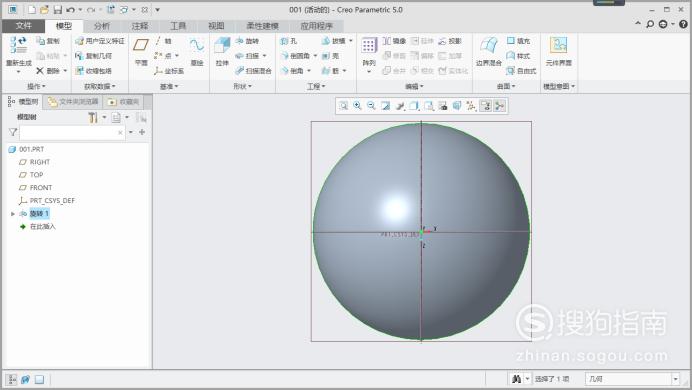Select the Swept Blend (扫描混合) tool
Viewport: 692px width, 390px height.
[x=253, y=71]
